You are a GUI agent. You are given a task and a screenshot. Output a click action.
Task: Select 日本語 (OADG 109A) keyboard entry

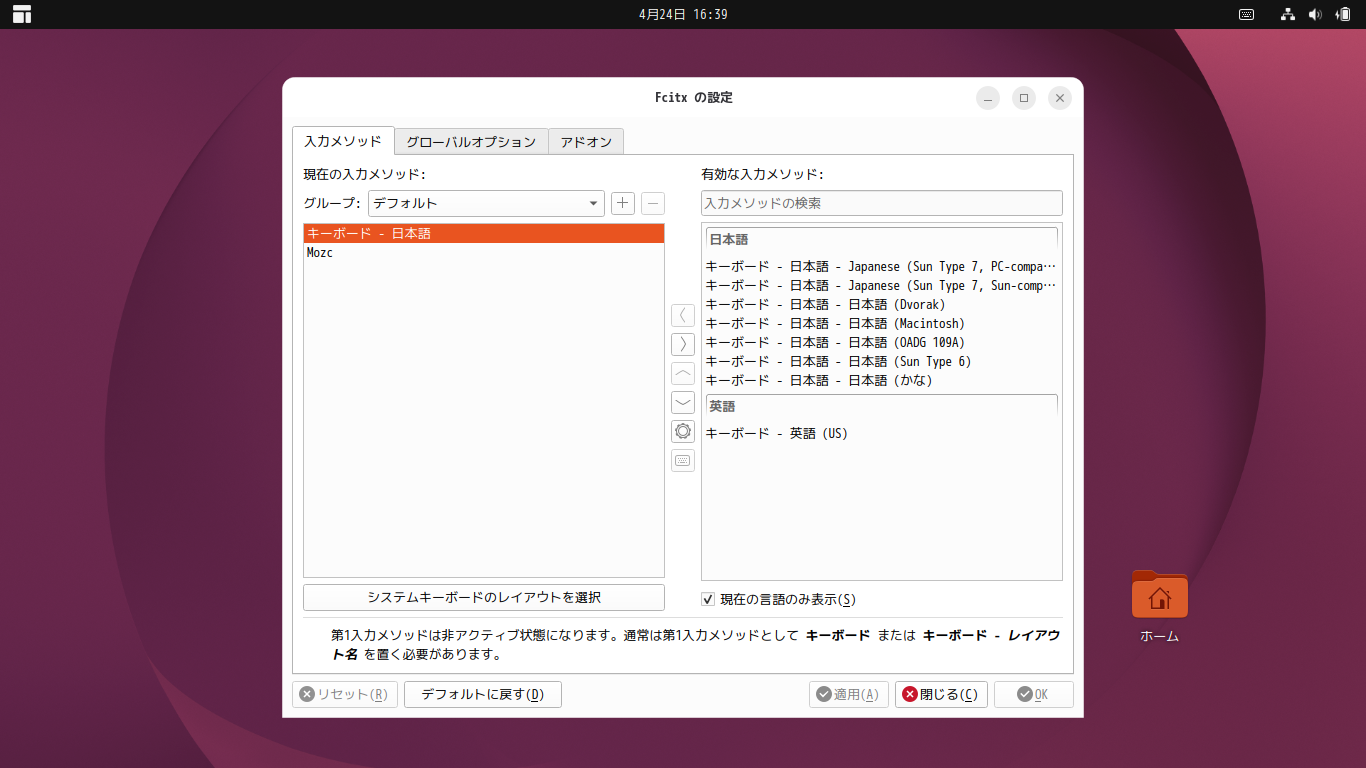881,343
